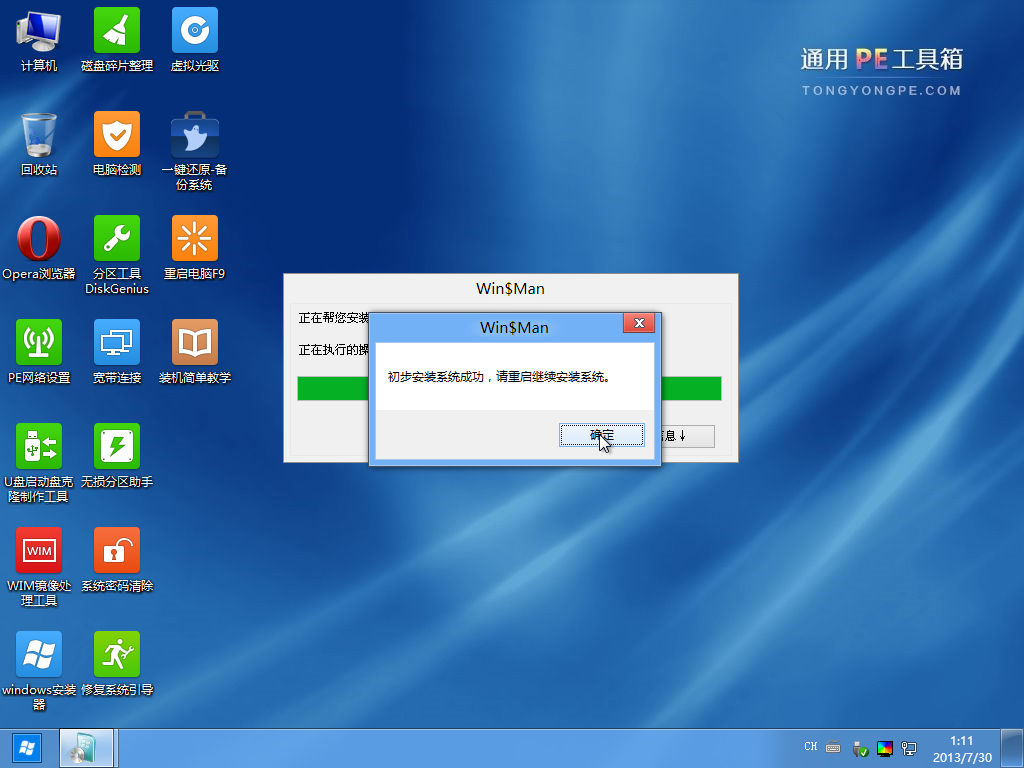Launch 磁盘碎片整理 defrag tool
This screenshot has width=1024, height=768.
coord(117,39)
